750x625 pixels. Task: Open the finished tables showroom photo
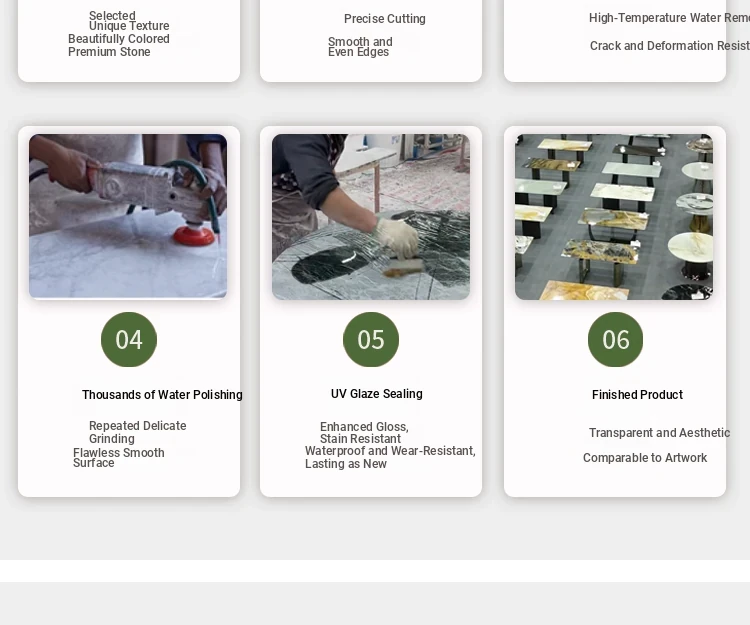pyautogui.click(x=614, y=217)
